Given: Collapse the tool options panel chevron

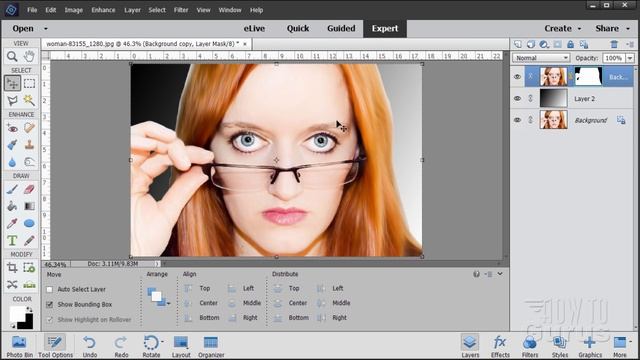Looking at the screenshot, I should [x=500, y=274].
